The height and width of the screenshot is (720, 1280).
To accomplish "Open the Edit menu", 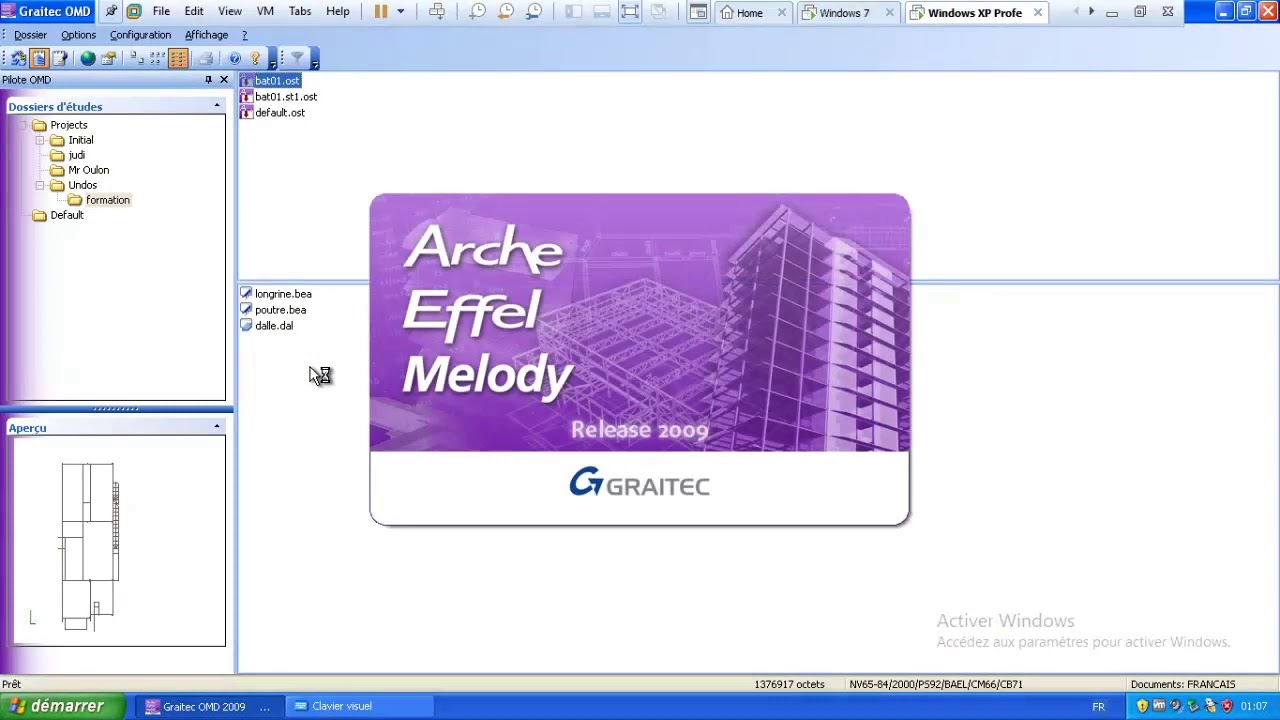I will pos(194,12).
